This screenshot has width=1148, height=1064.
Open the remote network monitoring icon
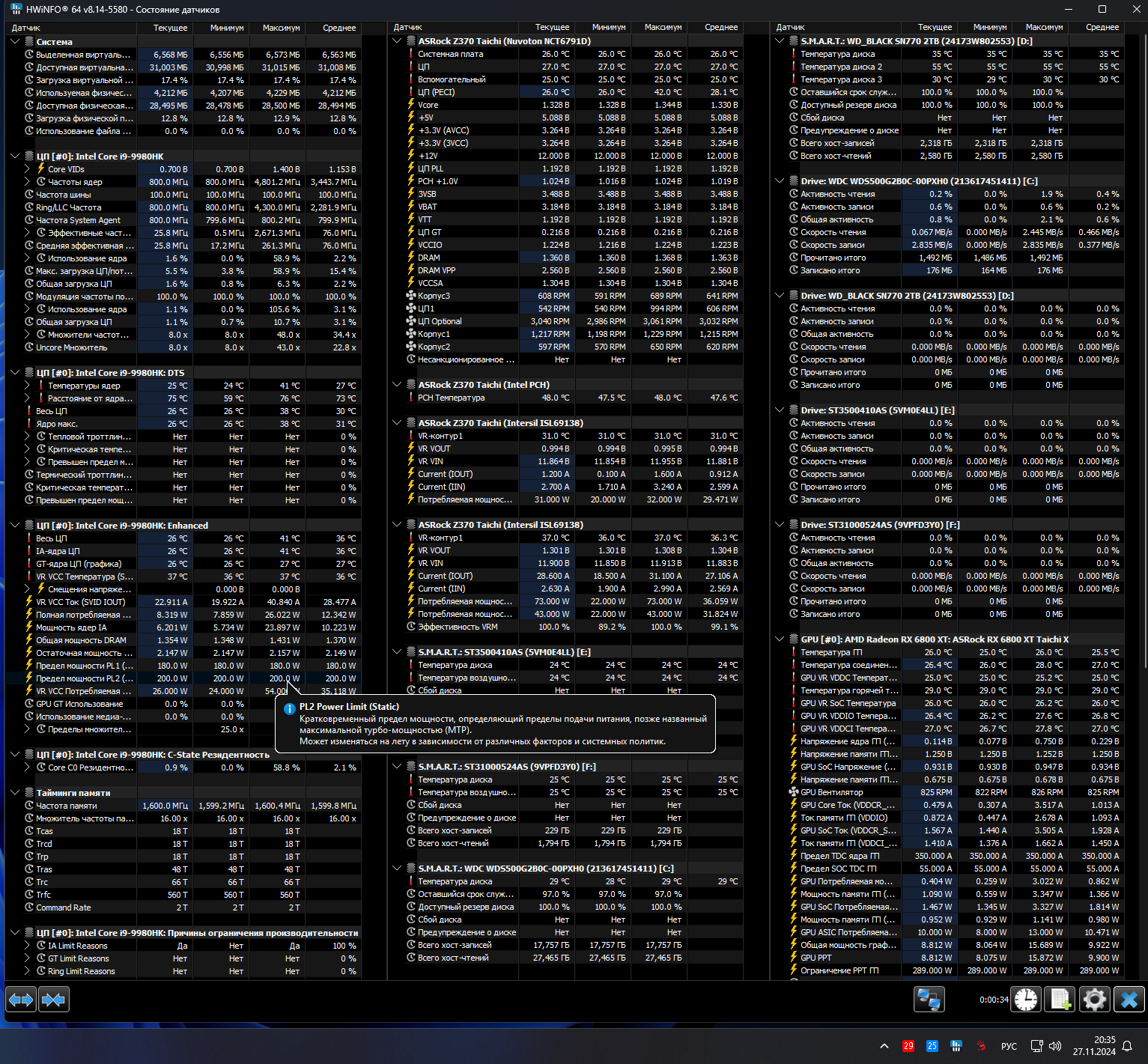tap(929, 1000)
